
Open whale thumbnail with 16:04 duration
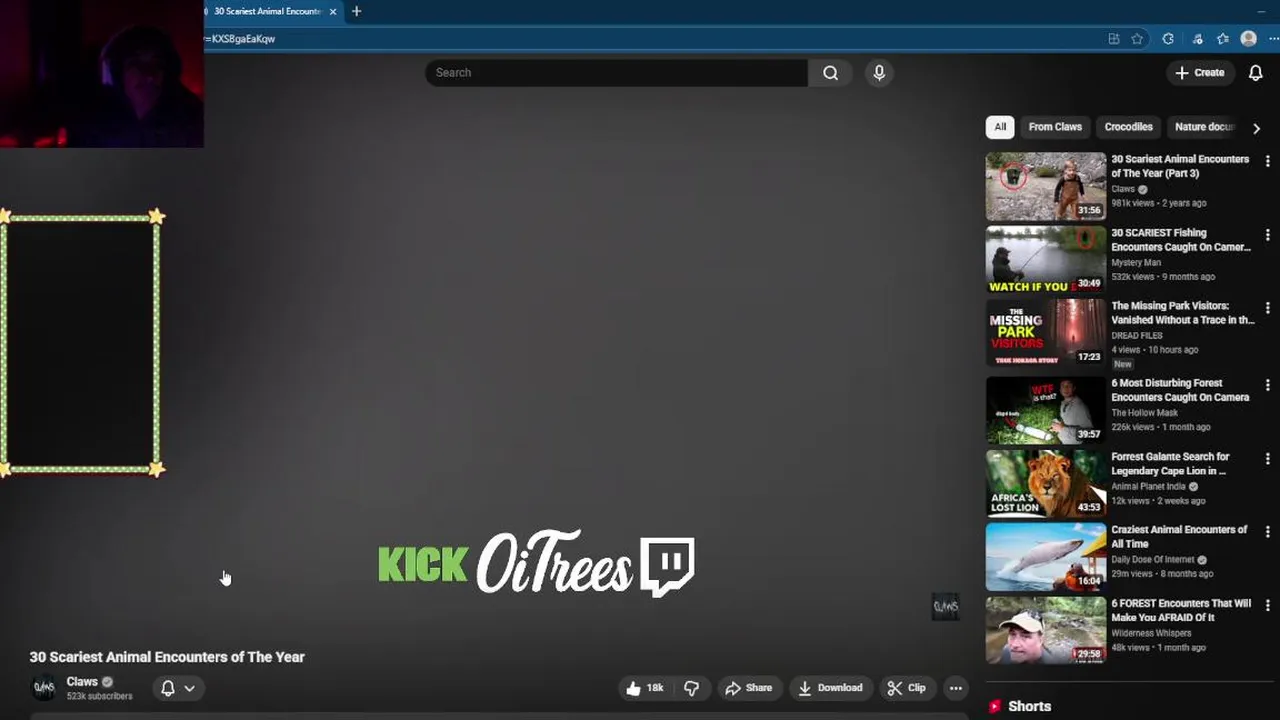point(1046,557)
